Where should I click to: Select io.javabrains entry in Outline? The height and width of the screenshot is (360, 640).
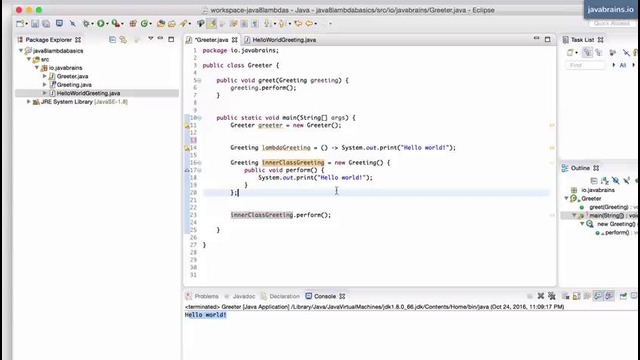tap(598, 190)
